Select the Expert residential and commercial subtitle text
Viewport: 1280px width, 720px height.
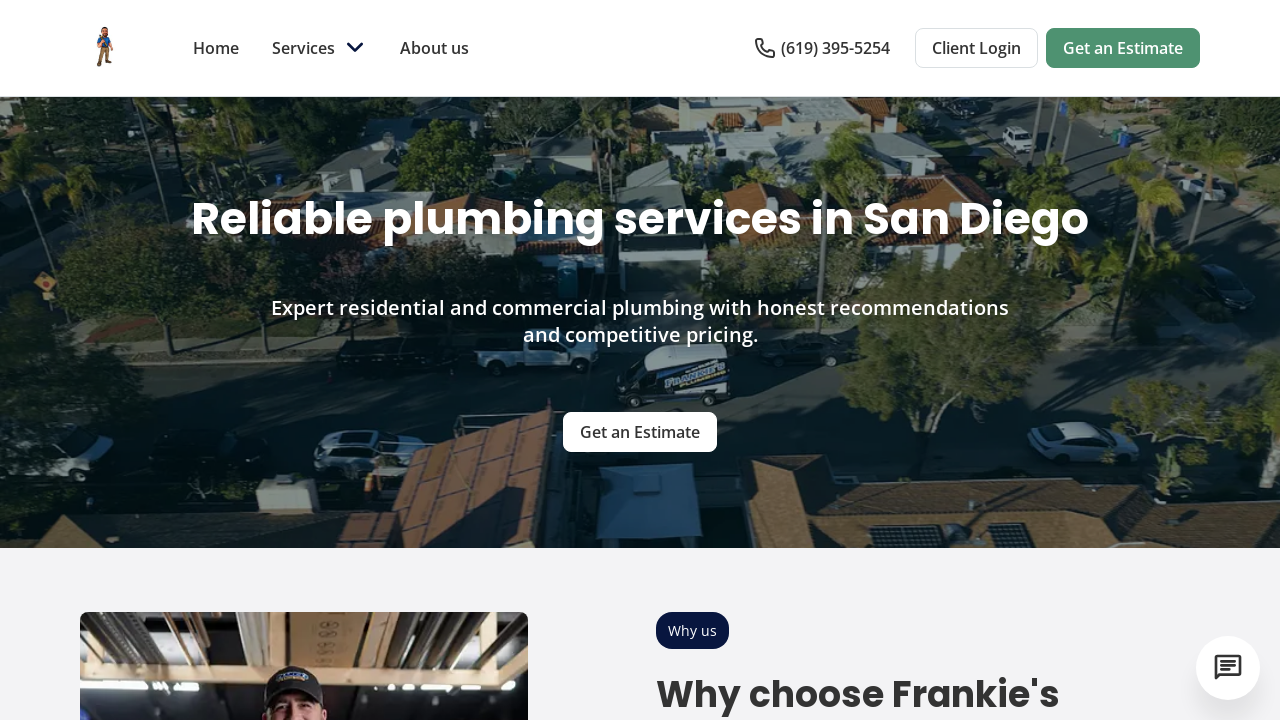coord(640,321)
